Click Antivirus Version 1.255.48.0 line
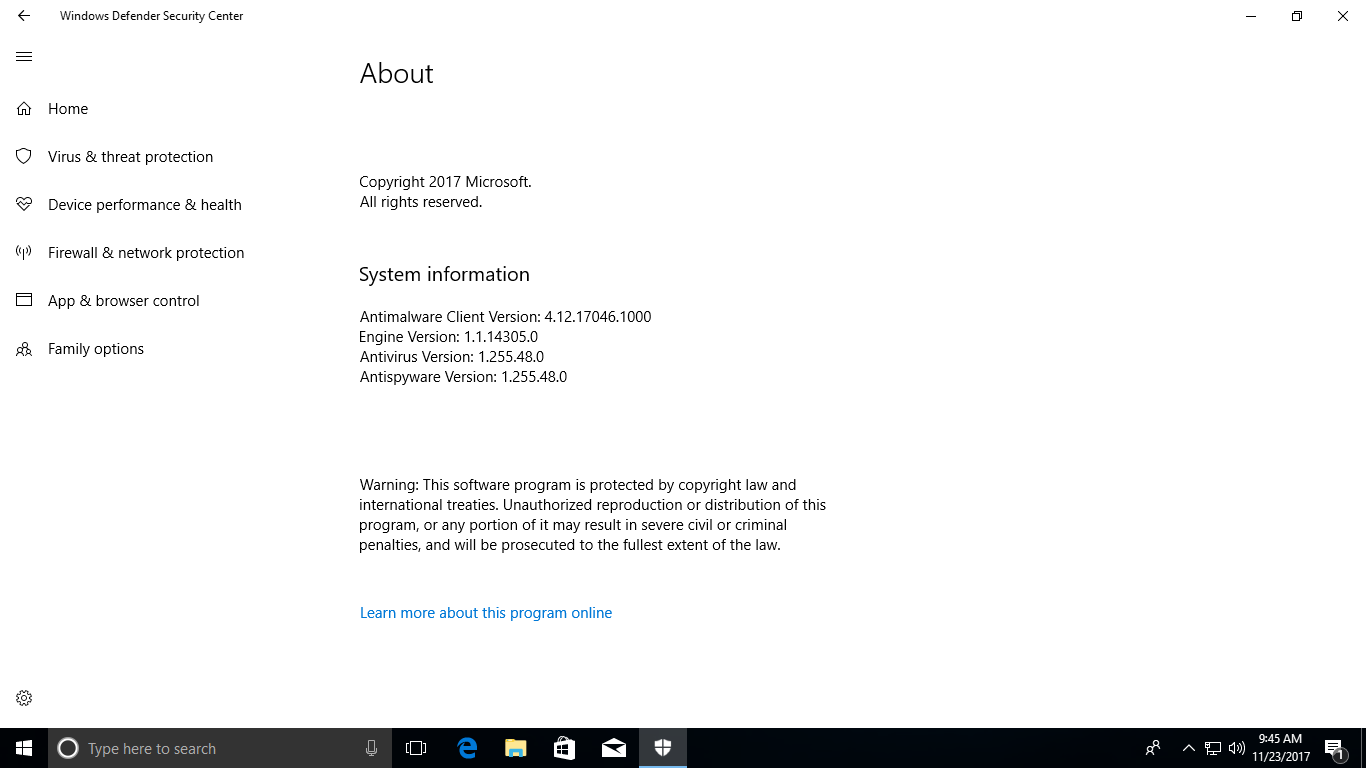 [x=452, y=357]
